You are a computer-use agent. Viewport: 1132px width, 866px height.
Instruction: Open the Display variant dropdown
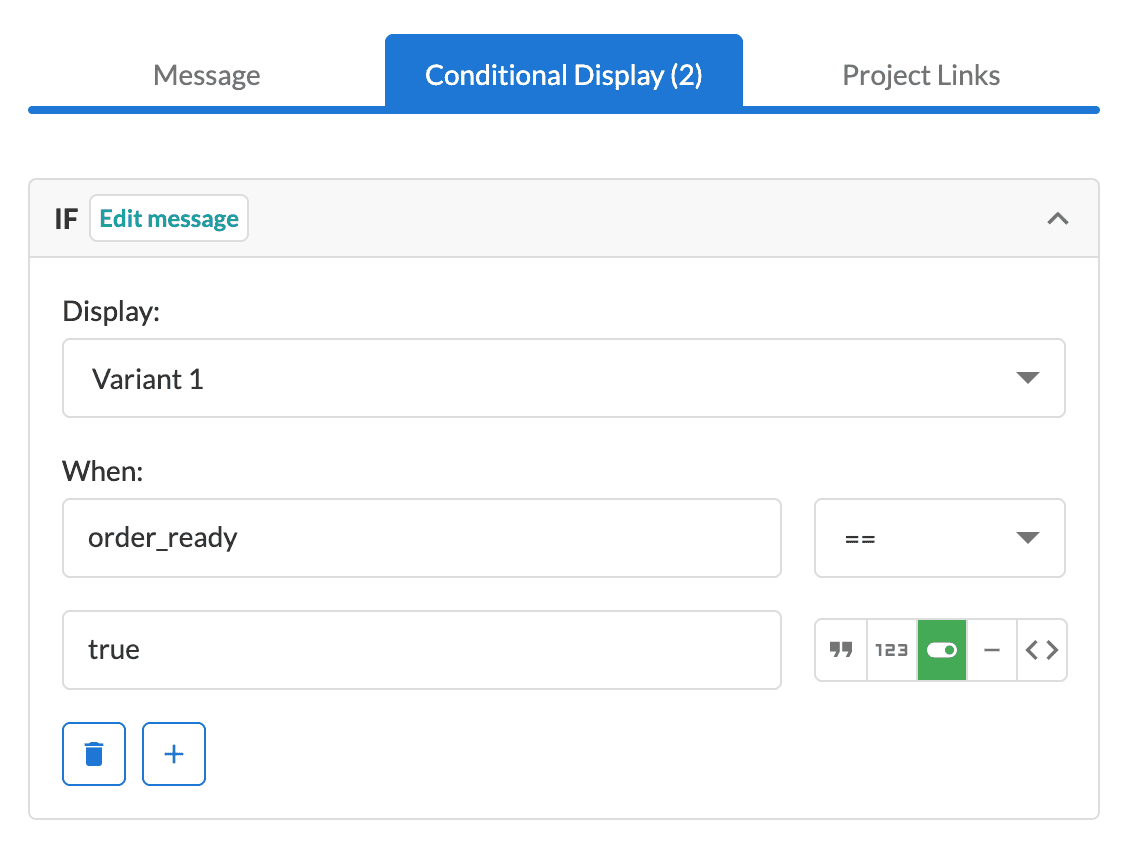(x=564, y=378)
